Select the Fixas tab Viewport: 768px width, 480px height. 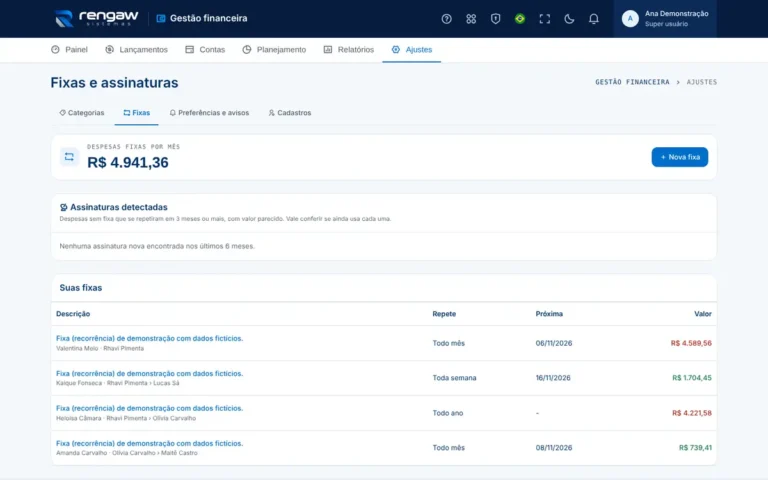click(136, 113)
